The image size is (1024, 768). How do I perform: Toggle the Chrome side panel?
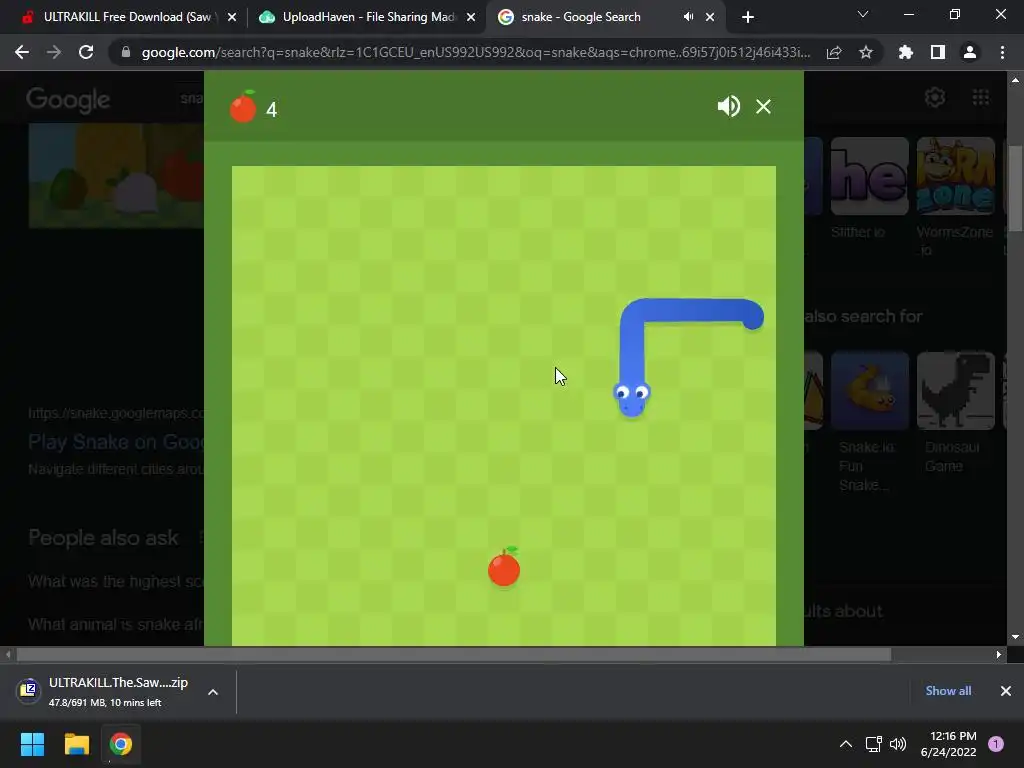(x=938, y=52)
